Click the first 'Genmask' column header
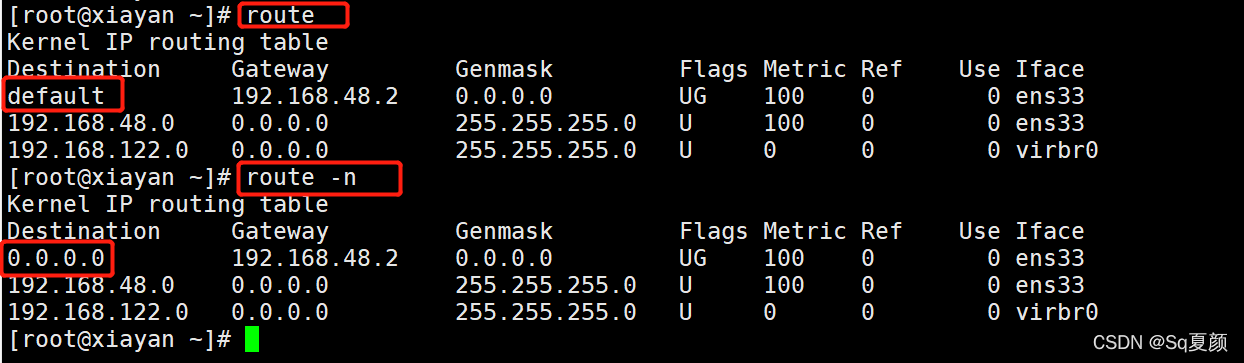The image size is (1244, 363). pos(504,69)
